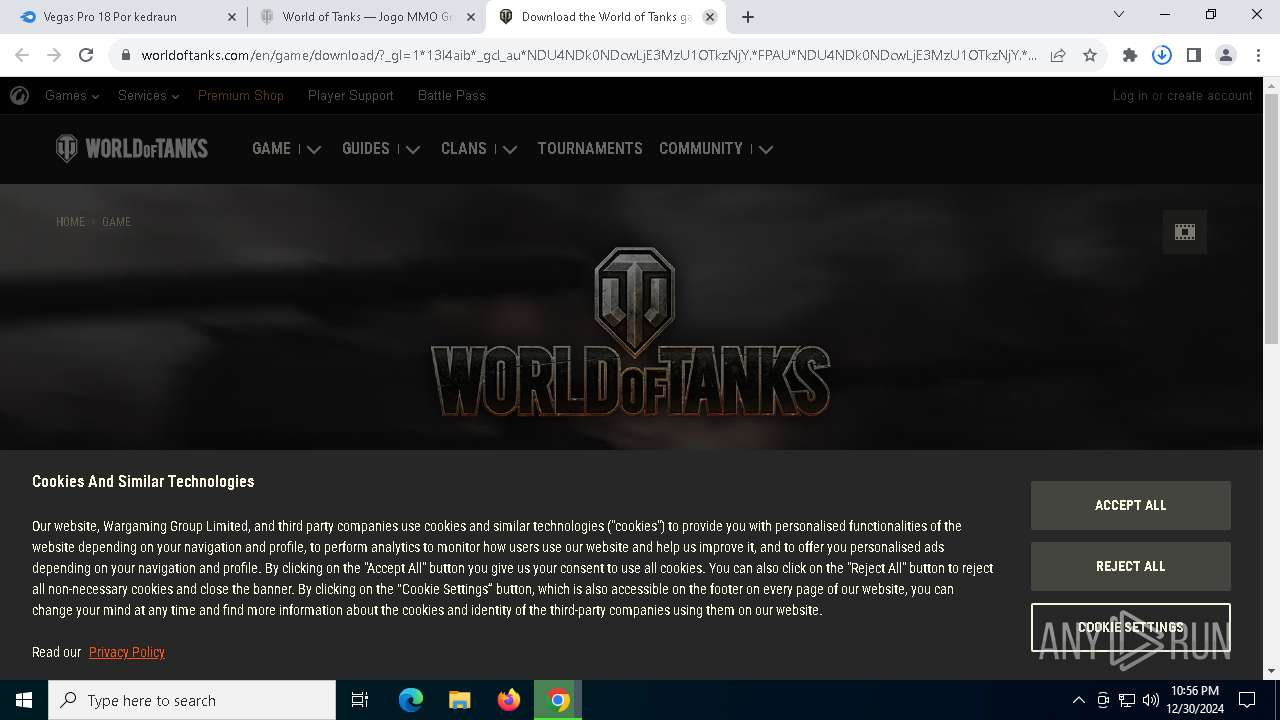Image resolution: width=1280 pixels, height=720 pixels.
Task: Open the Chrome three-dot menu
Action: (1257, 55)
